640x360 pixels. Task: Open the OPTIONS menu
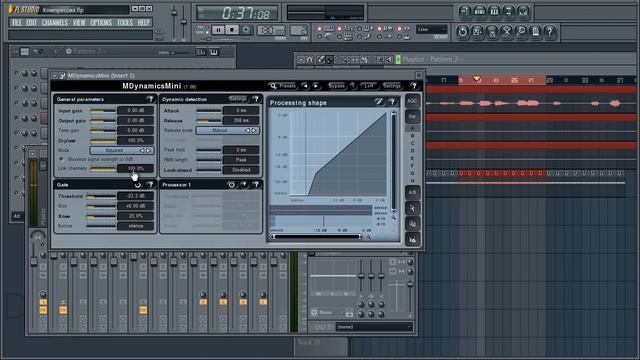[101, 23]
